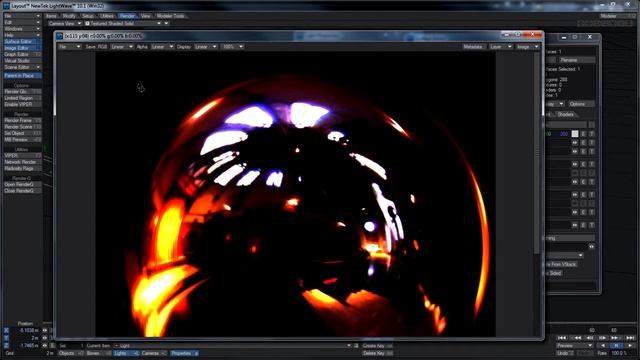This screenshot has width=640, height=360.
Task: Open the Windows dropdown in the sidebar
Action: tap(22, 29)
